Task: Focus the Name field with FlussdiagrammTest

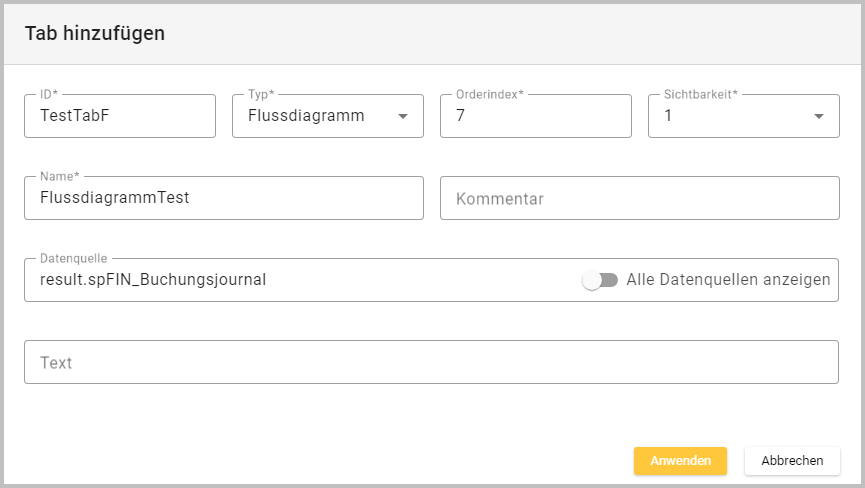Action: coord(224,198)
